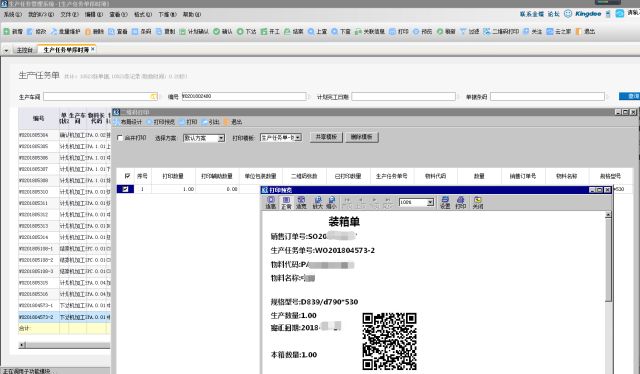Image resolution: width=640 pixels, height=374 pixels.
Task: Open the 查看 menu
Action: coord(118,14)
